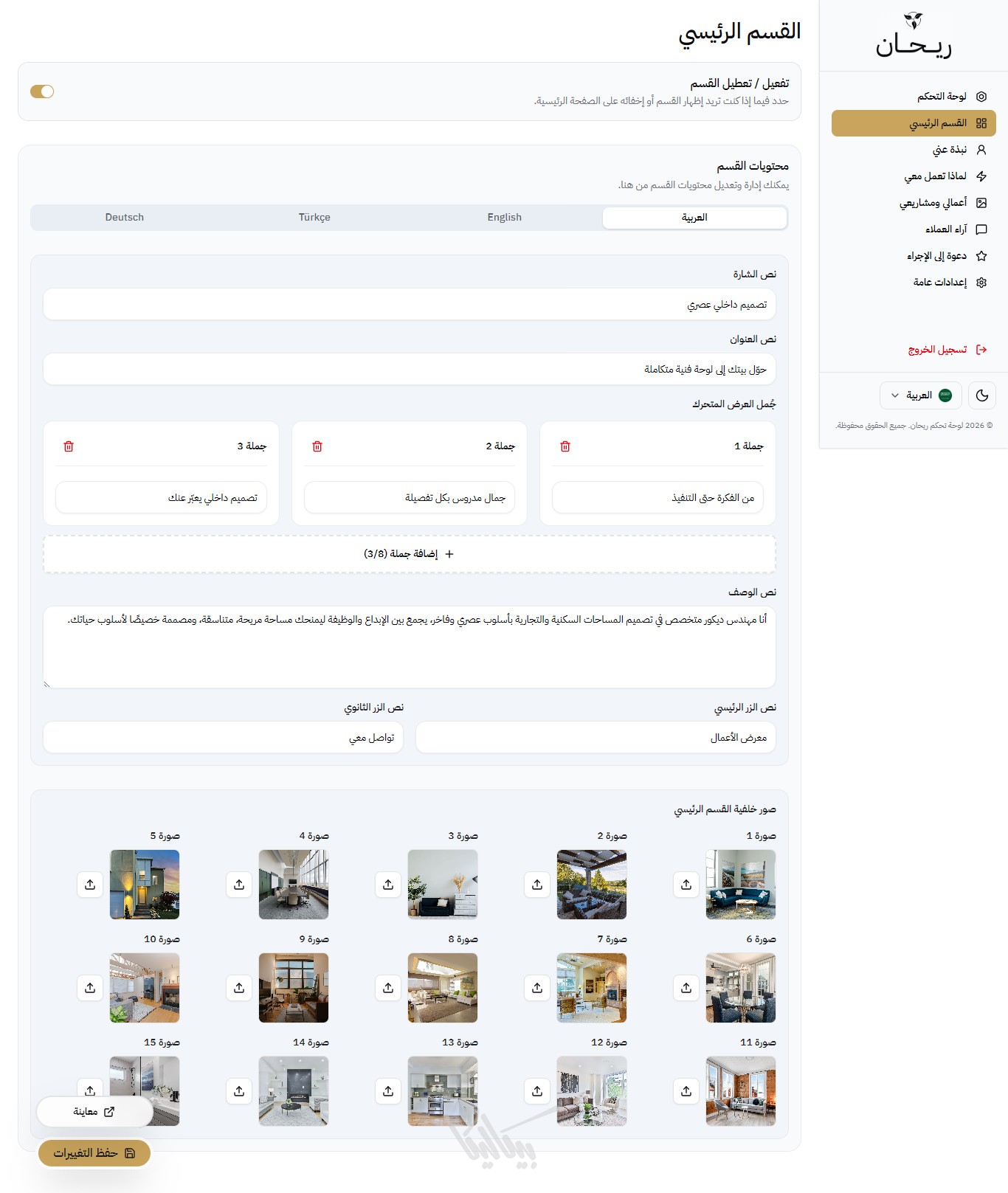The image size is (1008, 1193).
Task: Delete phrase 1 with its trash icon
Action: tap(565, 446)
